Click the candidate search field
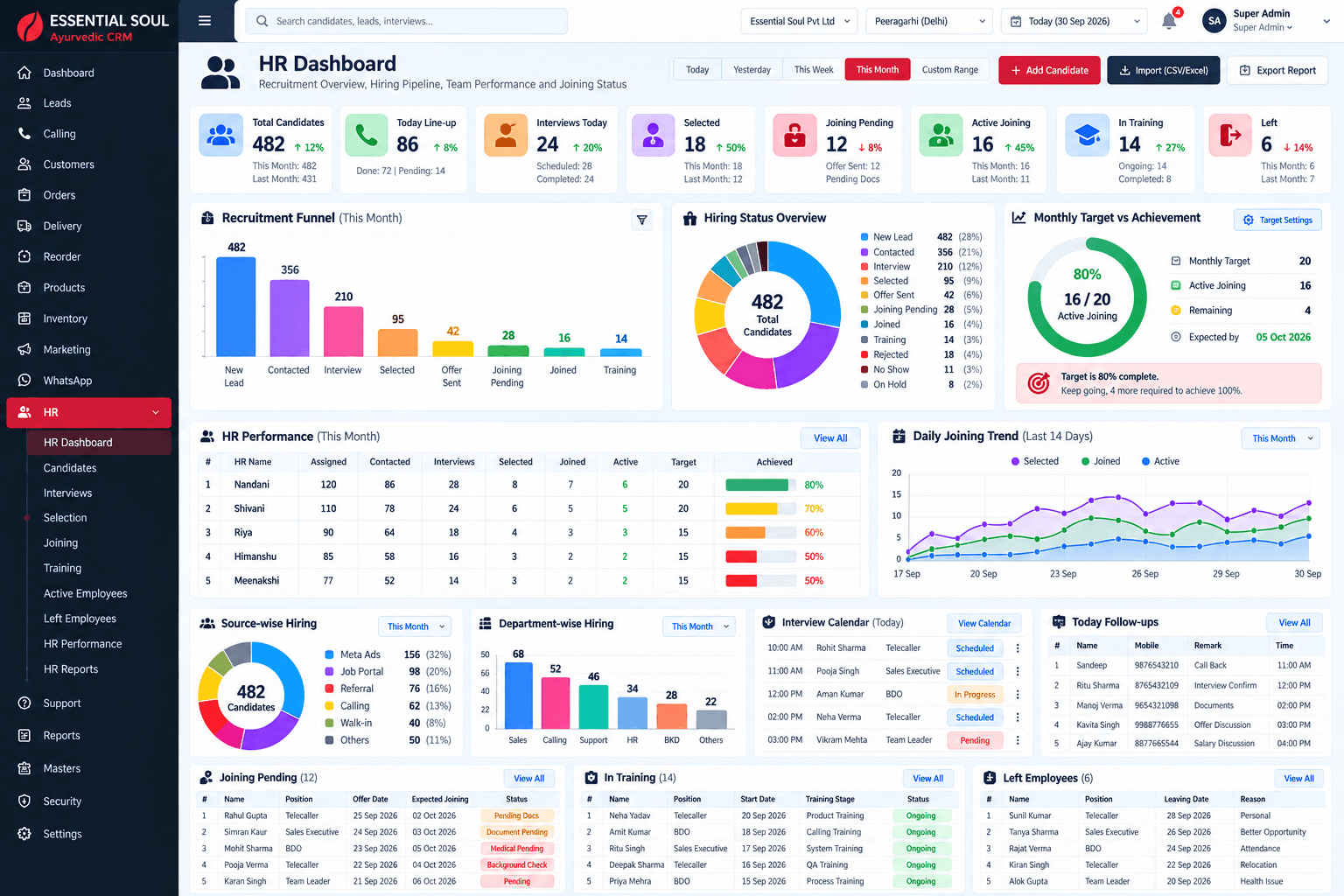 pos(406,21)
